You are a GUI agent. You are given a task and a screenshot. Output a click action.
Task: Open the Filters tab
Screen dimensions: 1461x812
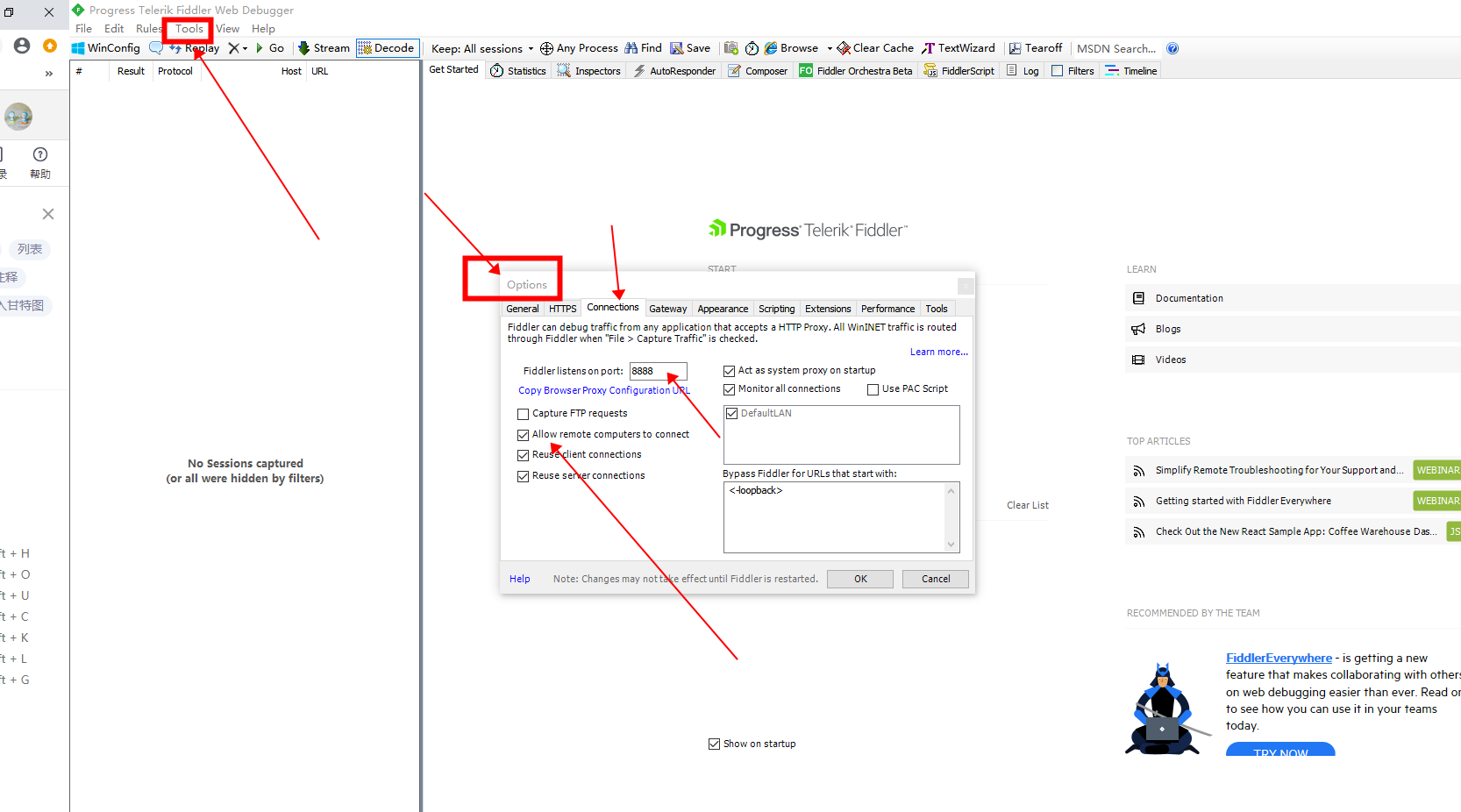[1073, 71]
